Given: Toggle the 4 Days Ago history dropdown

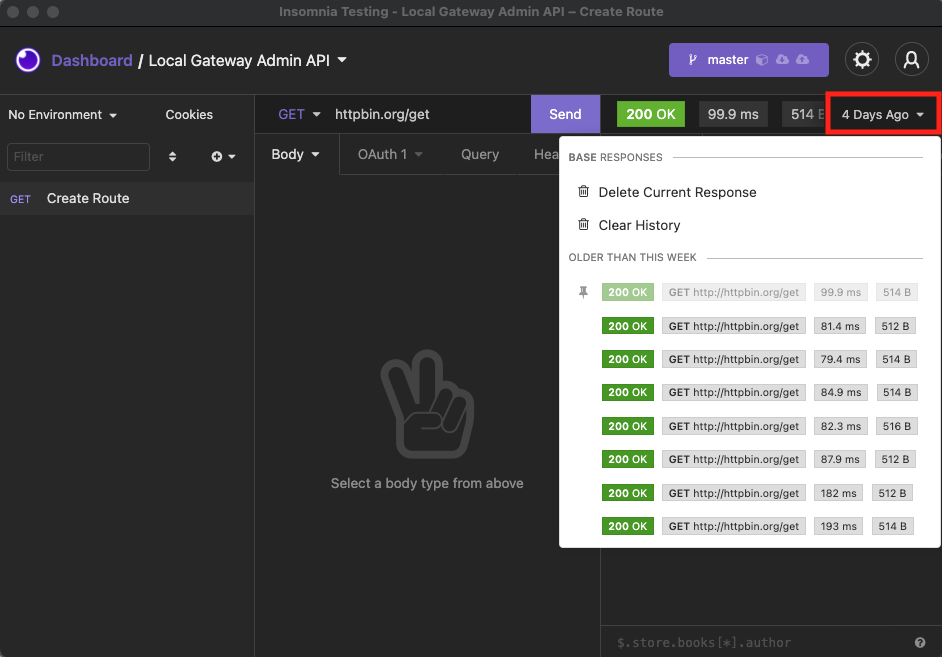Looking at the screenshot, I should coord(883,115).
